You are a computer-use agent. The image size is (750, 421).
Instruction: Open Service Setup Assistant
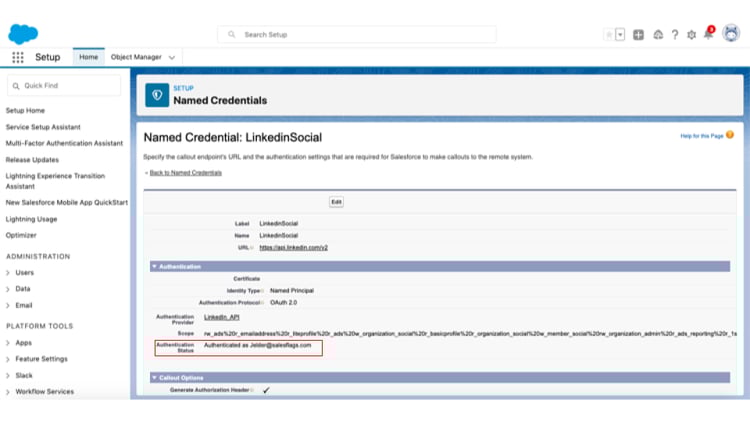click(x=43, y=127)
